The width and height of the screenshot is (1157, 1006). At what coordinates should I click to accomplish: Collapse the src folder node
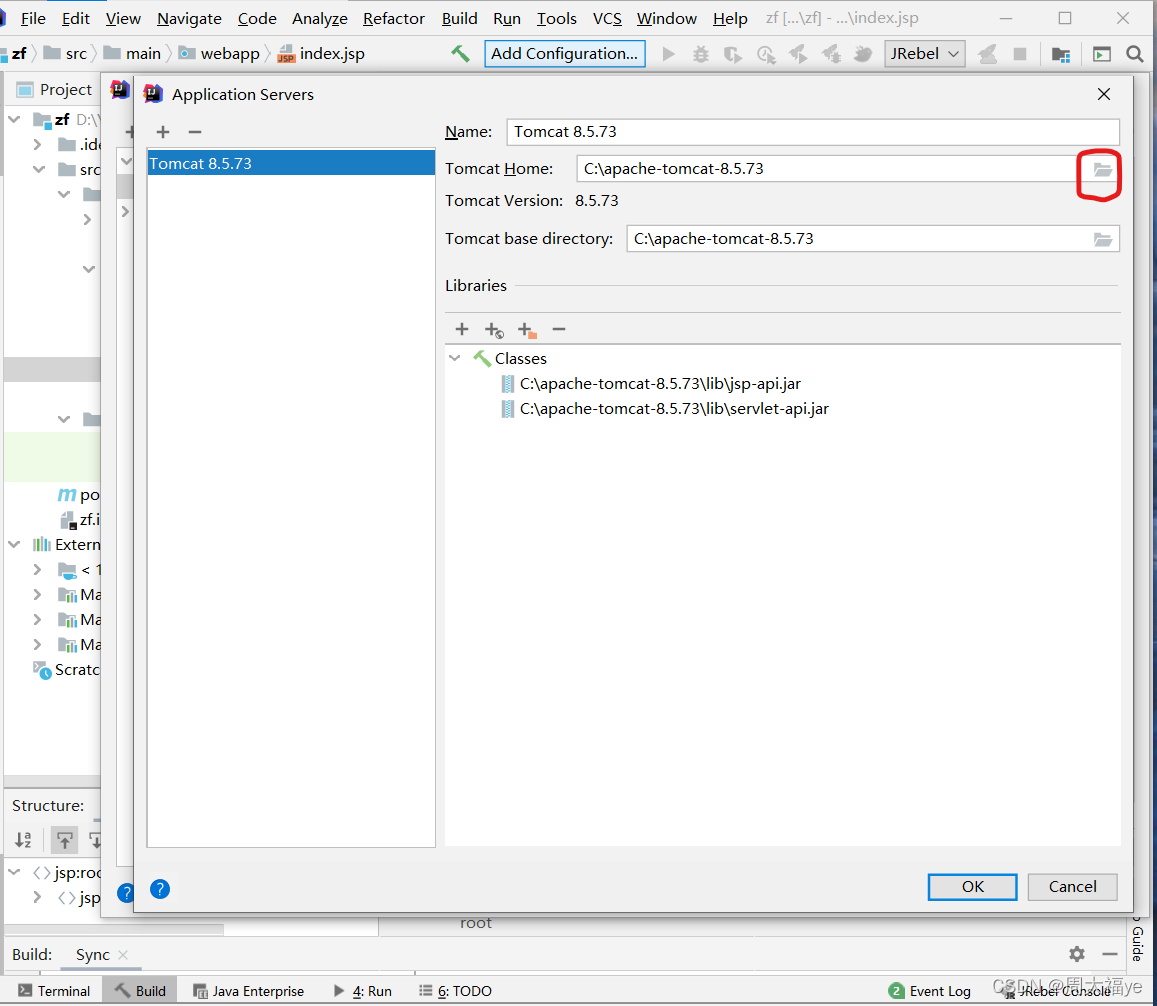[38, 169]
